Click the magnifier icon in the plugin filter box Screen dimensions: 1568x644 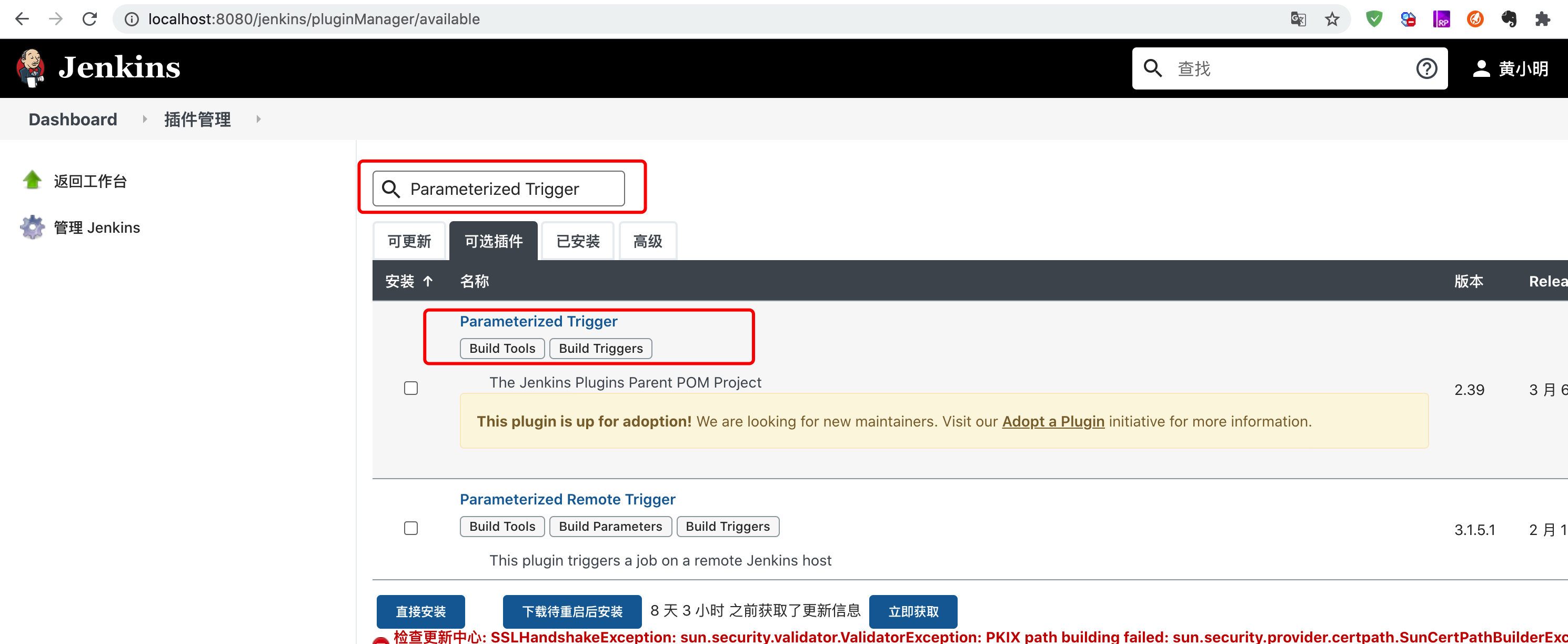(x=391, y=189)
